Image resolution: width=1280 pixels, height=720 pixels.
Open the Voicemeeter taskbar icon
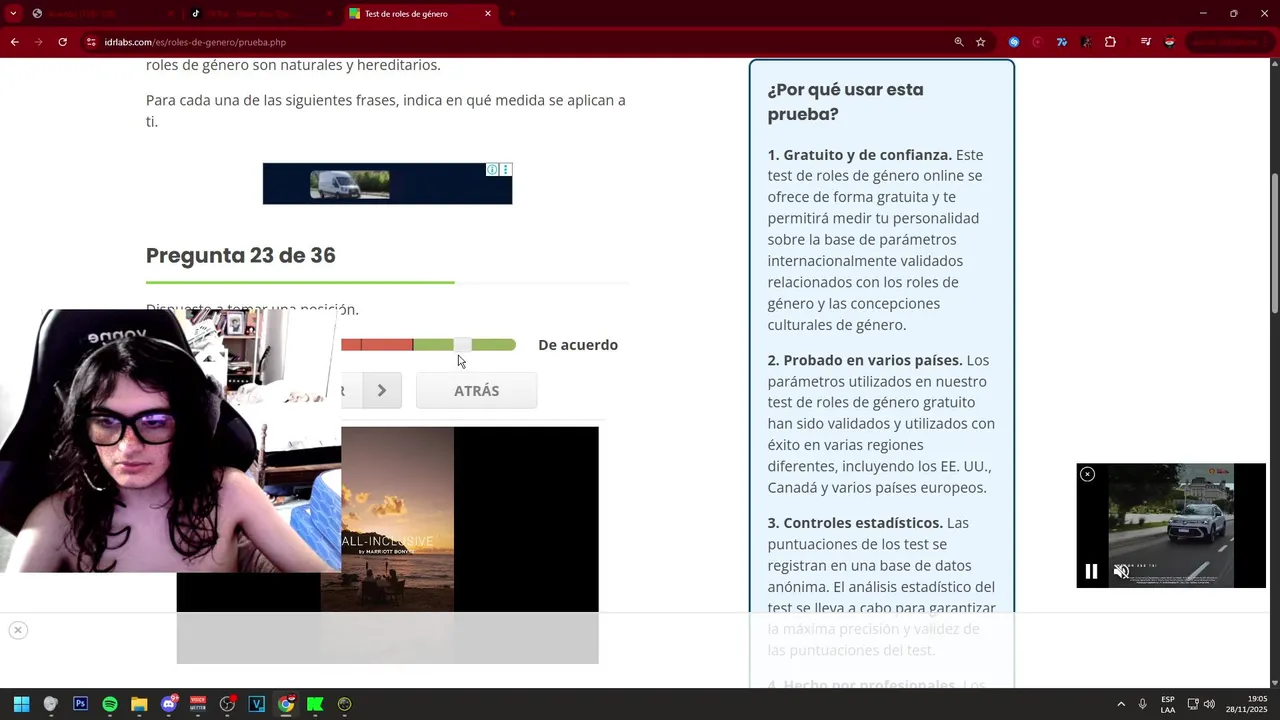pyautogui.click(x=198, y=704)
